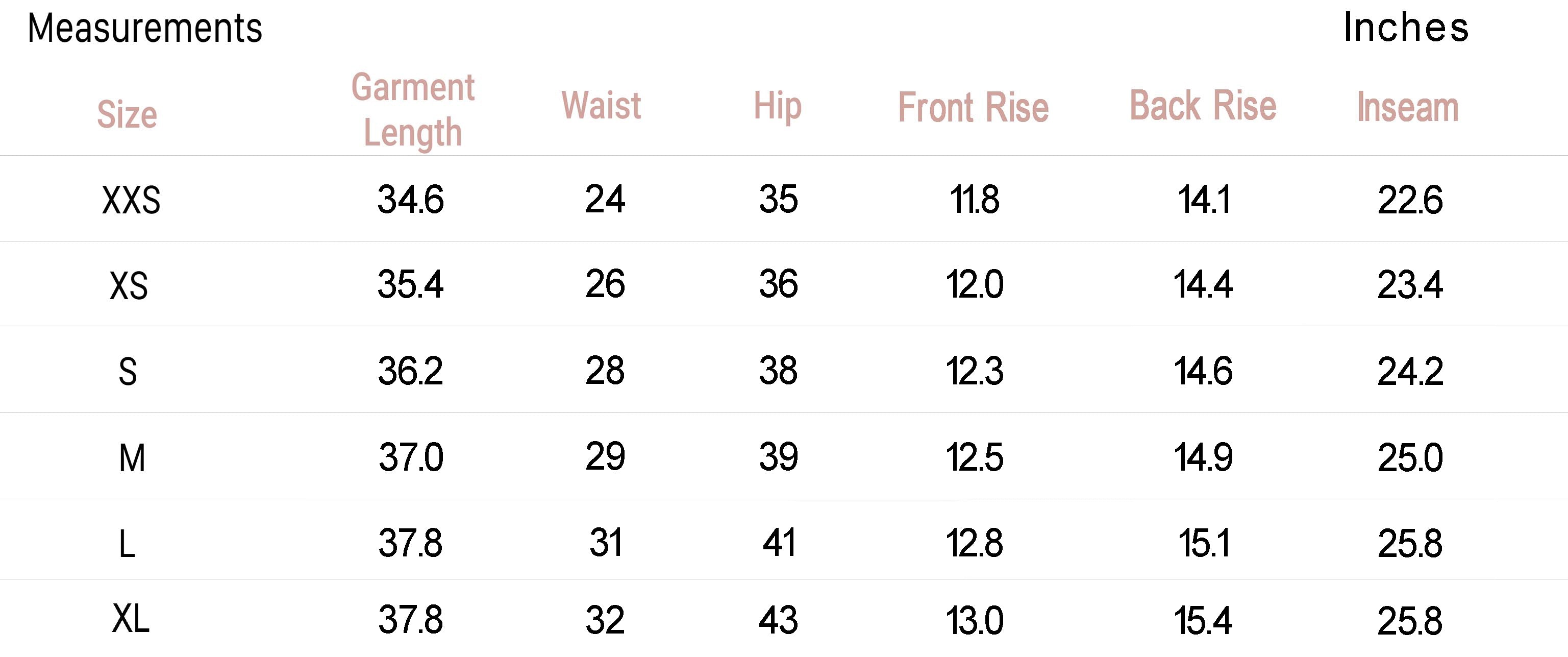Click the L size row label
This screenshot has width=1568, height=657.
tap(127, 544)
